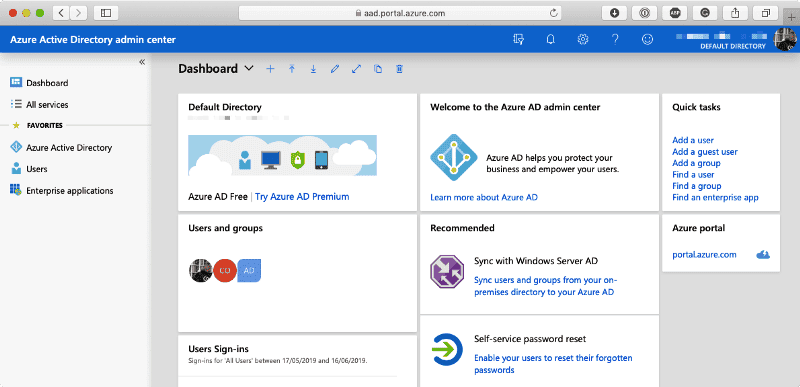Click the photo avatar in Users and groups

pyautogui.click(x=201, y=270)
